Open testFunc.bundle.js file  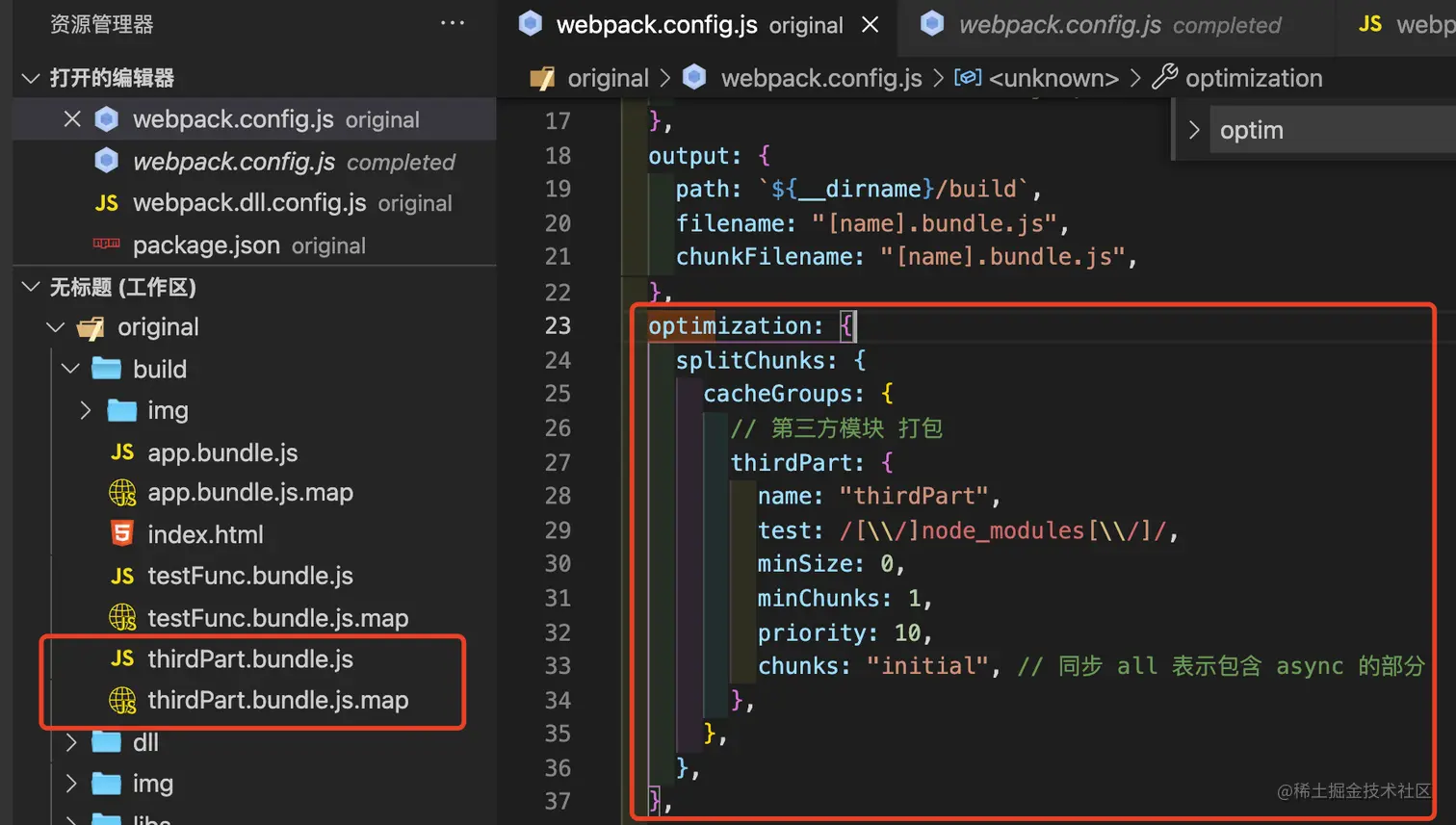tap(250, 576)
